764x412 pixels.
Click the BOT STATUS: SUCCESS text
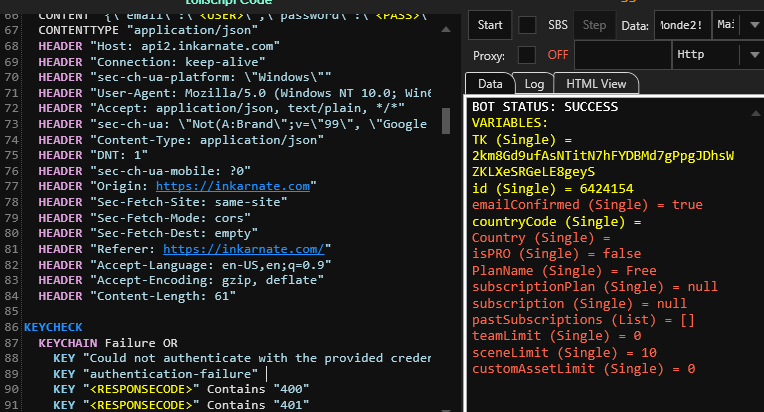click(545, 107)
